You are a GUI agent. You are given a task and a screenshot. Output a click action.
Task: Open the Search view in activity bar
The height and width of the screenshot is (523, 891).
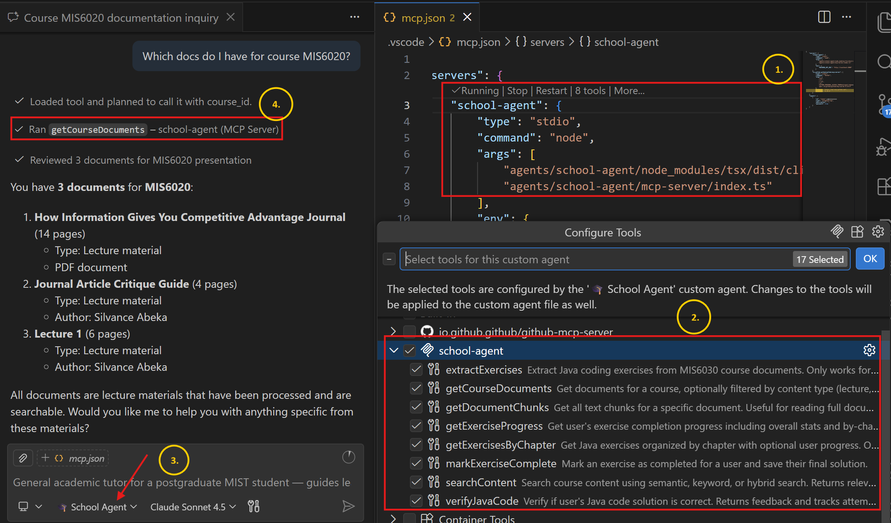point(884,61)
